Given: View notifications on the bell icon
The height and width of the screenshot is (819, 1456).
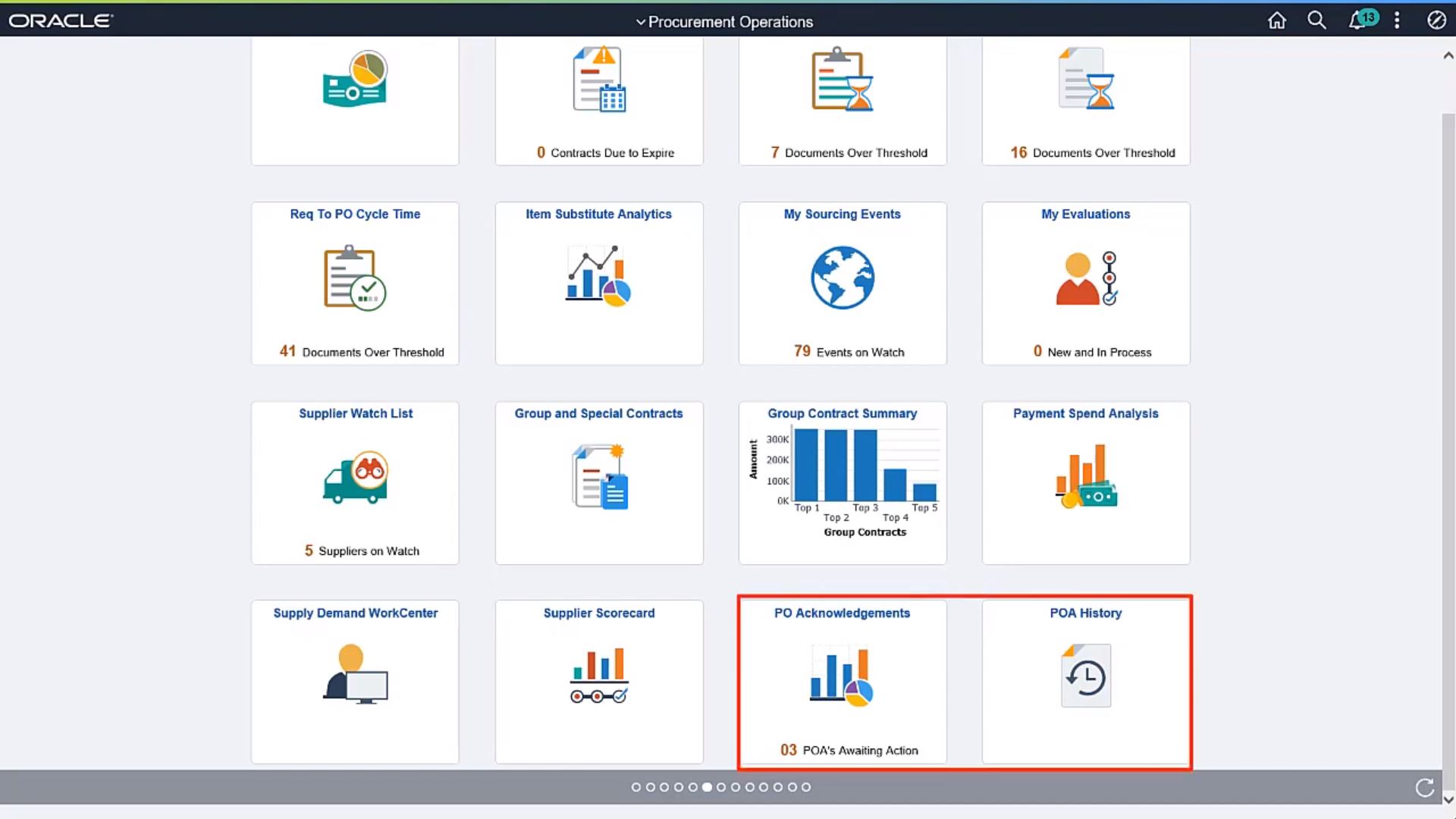Looking at the screenshot, I should click(1357, 20).
